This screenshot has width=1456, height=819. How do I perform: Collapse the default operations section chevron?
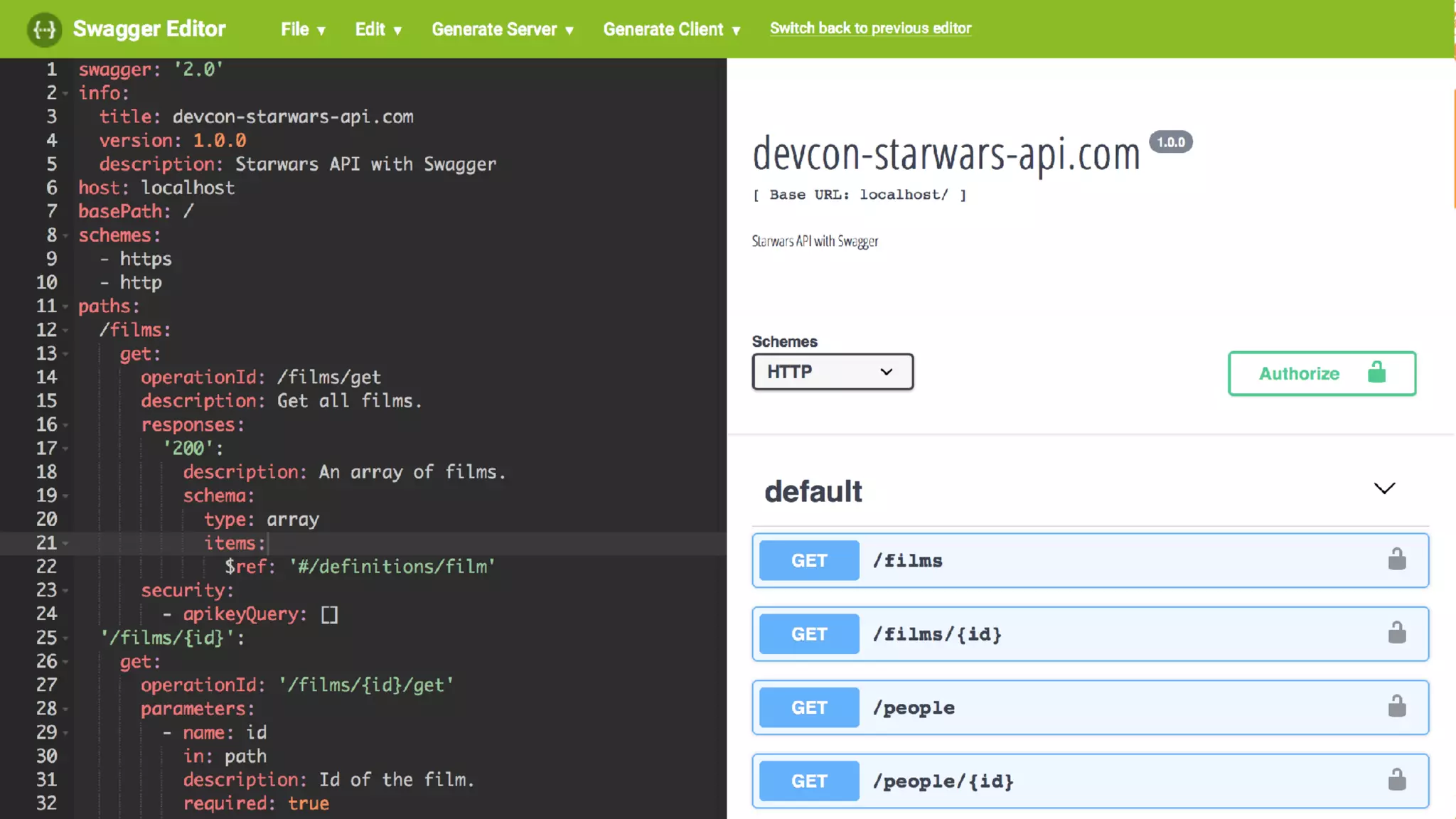click(1383, 488)
